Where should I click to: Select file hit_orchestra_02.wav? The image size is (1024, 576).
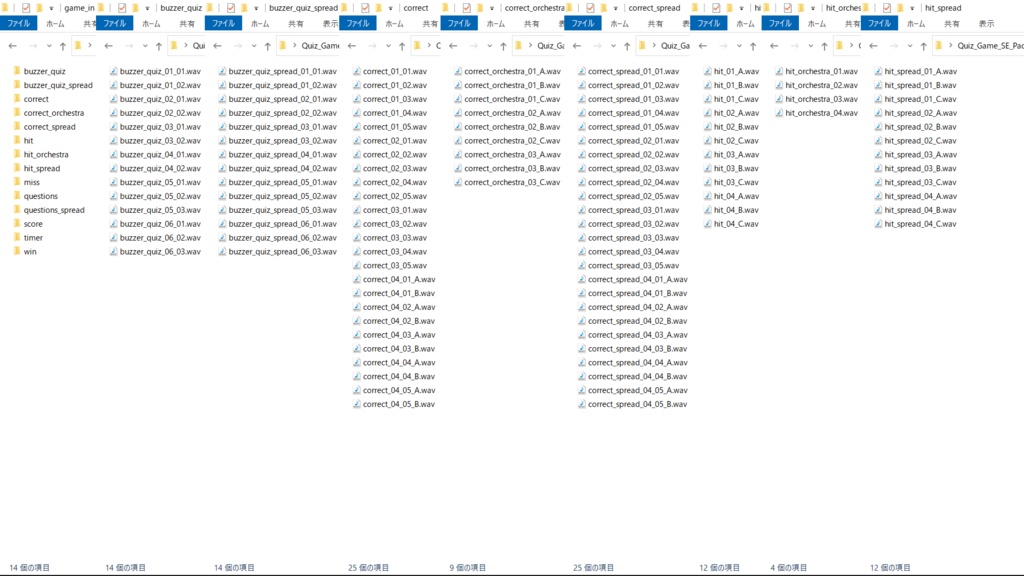click(821, 85)
